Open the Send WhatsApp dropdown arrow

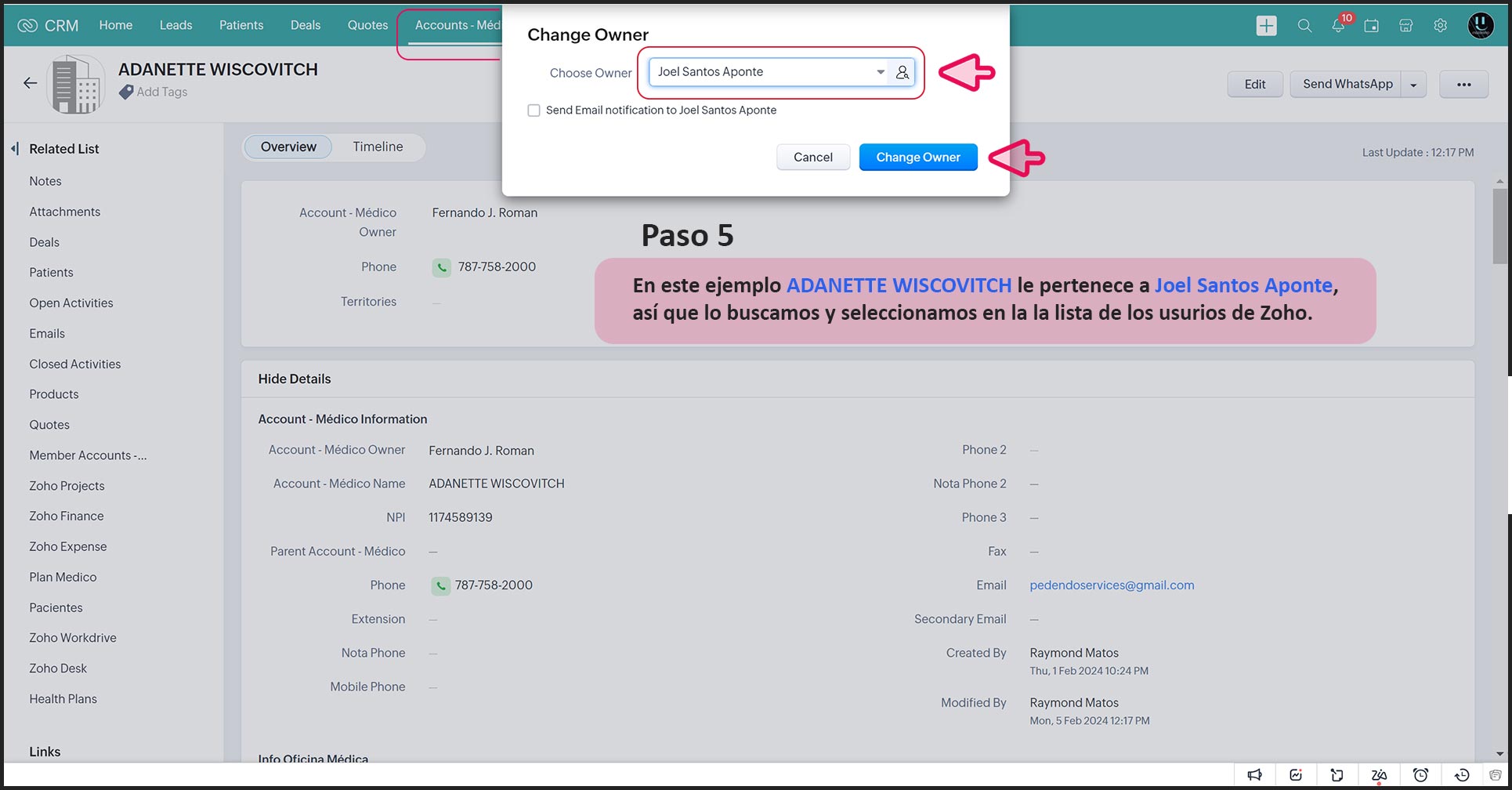tap(1413, 85)
